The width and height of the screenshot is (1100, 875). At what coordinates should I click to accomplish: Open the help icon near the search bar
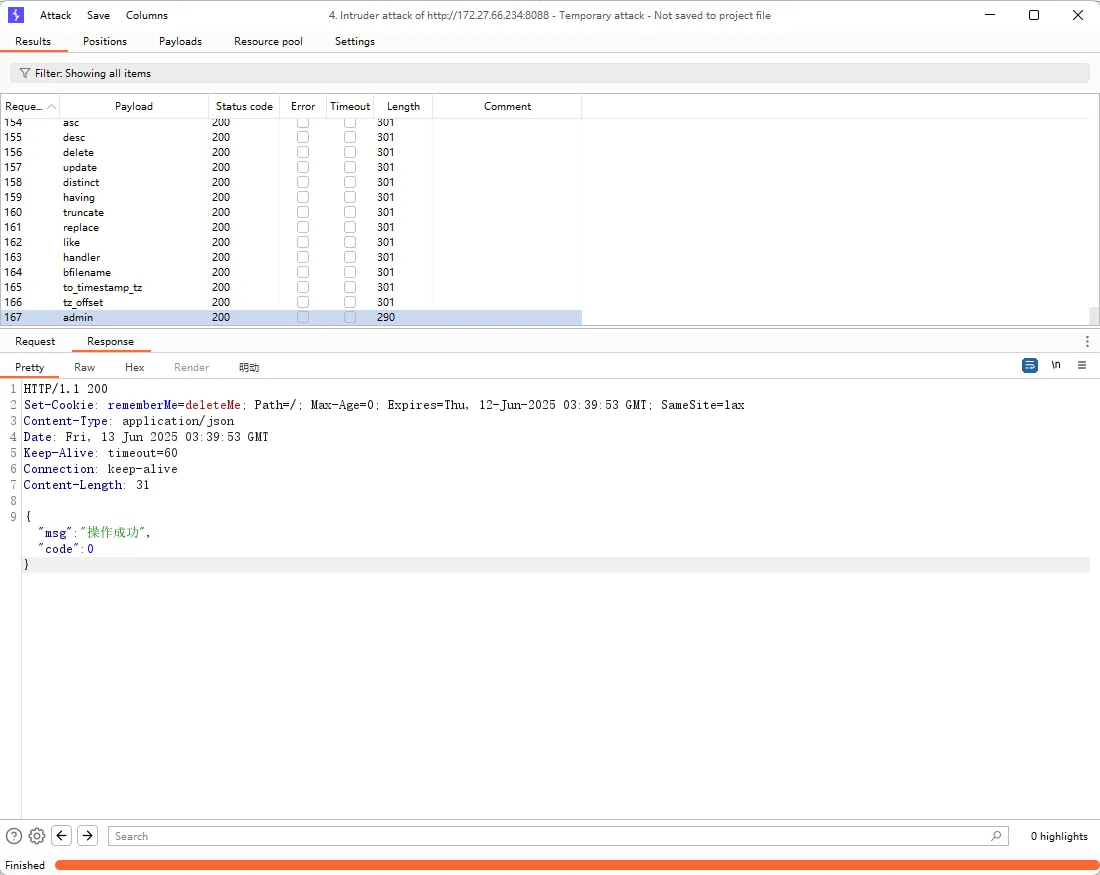coord(12,836)
